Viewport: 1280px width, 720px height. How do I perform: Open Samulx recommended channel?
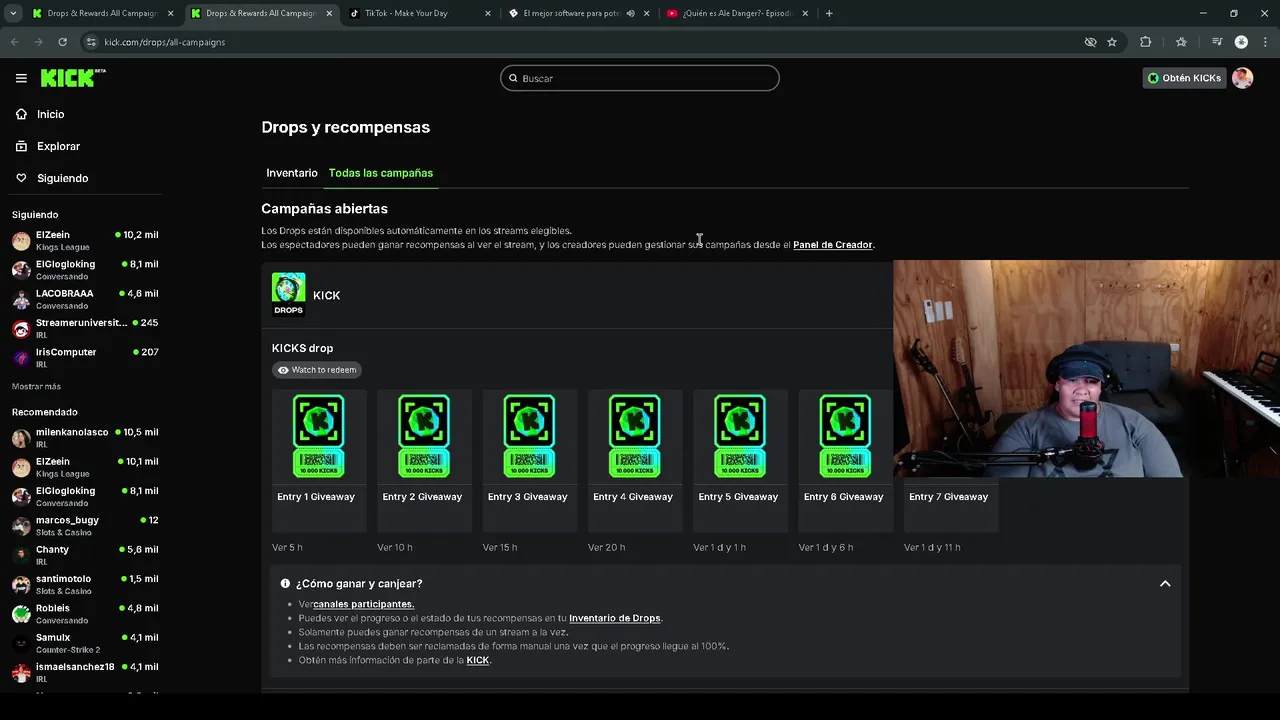(x=85, y=643)
